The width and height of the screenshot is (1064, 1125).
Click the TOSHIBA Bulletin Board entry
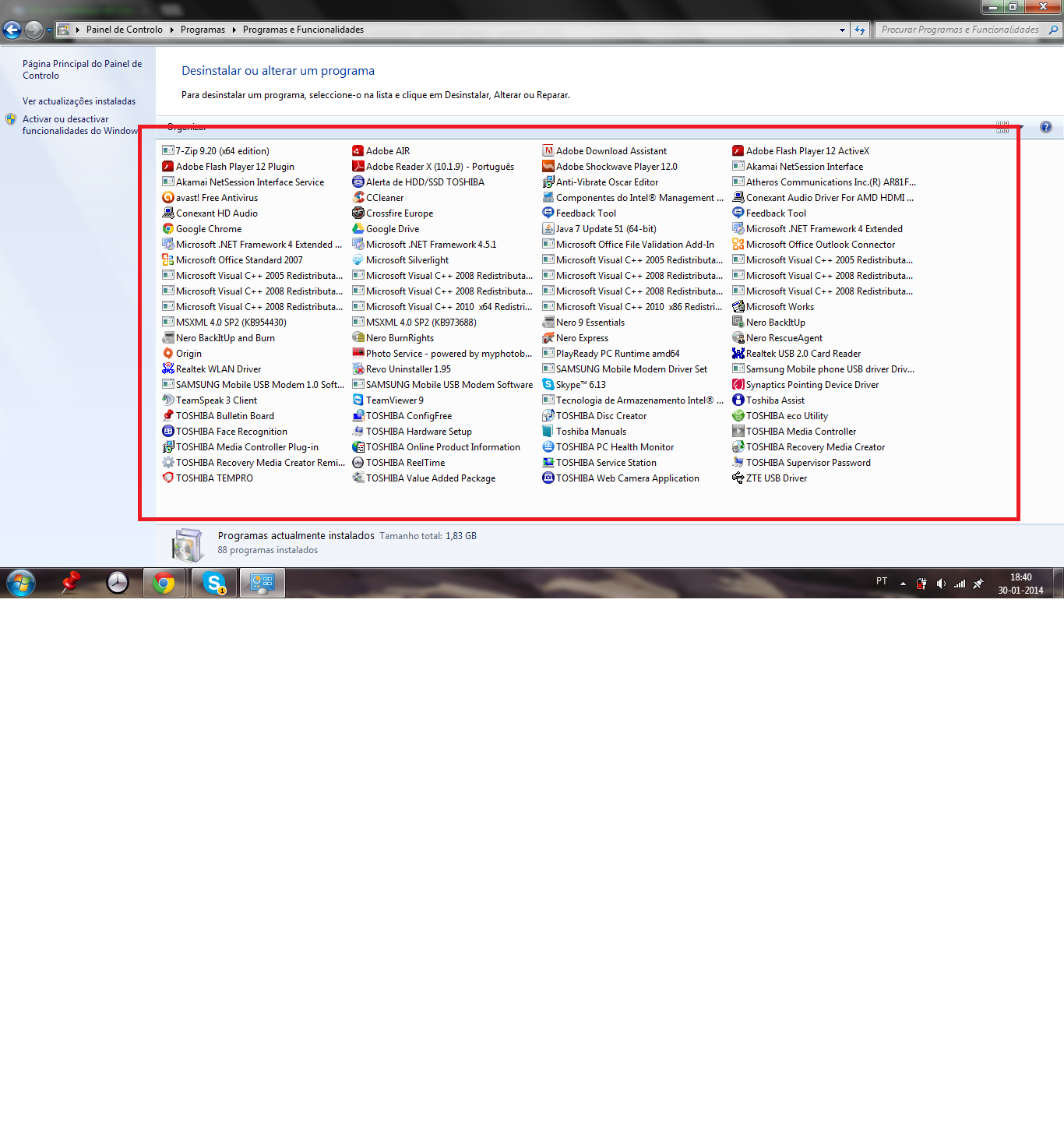(218, 415)
